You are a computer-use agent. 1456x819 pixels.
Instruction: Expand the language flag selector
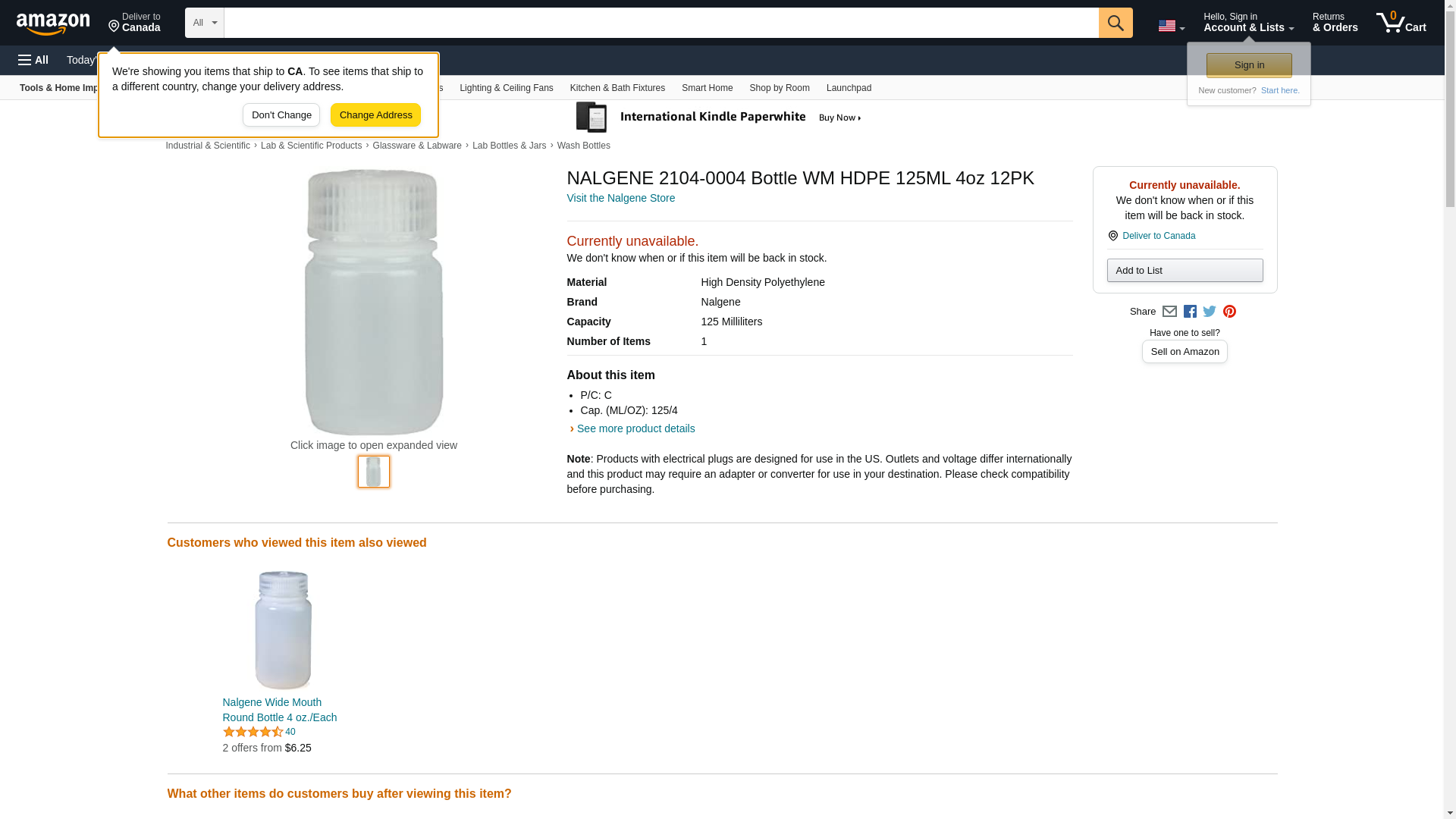[1171, 26]
